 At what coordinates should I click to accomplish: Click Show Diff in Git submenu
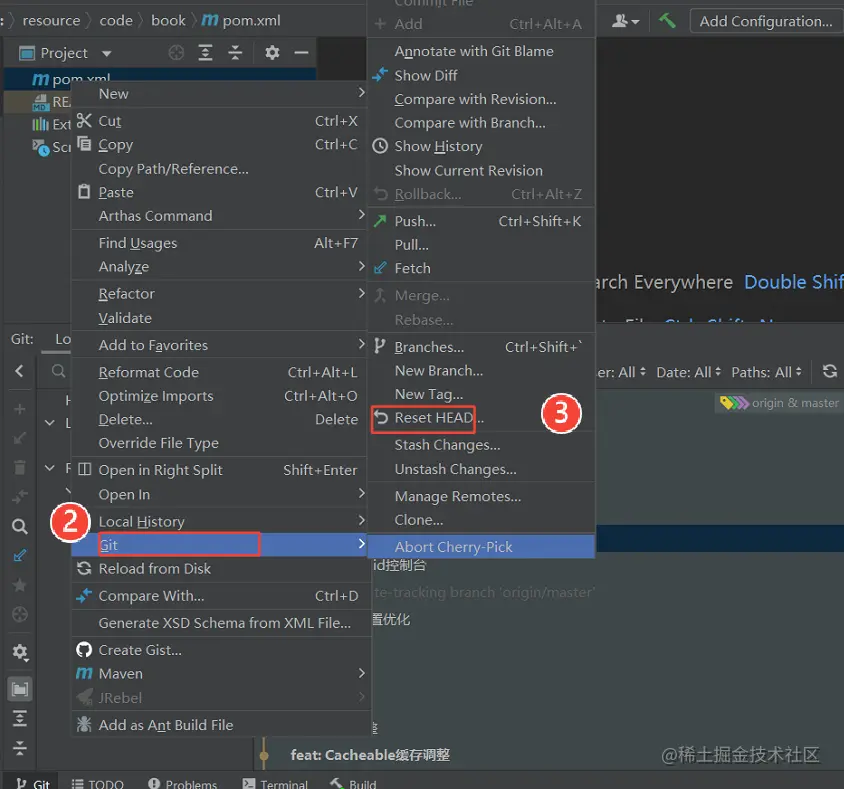coord(482,75)
